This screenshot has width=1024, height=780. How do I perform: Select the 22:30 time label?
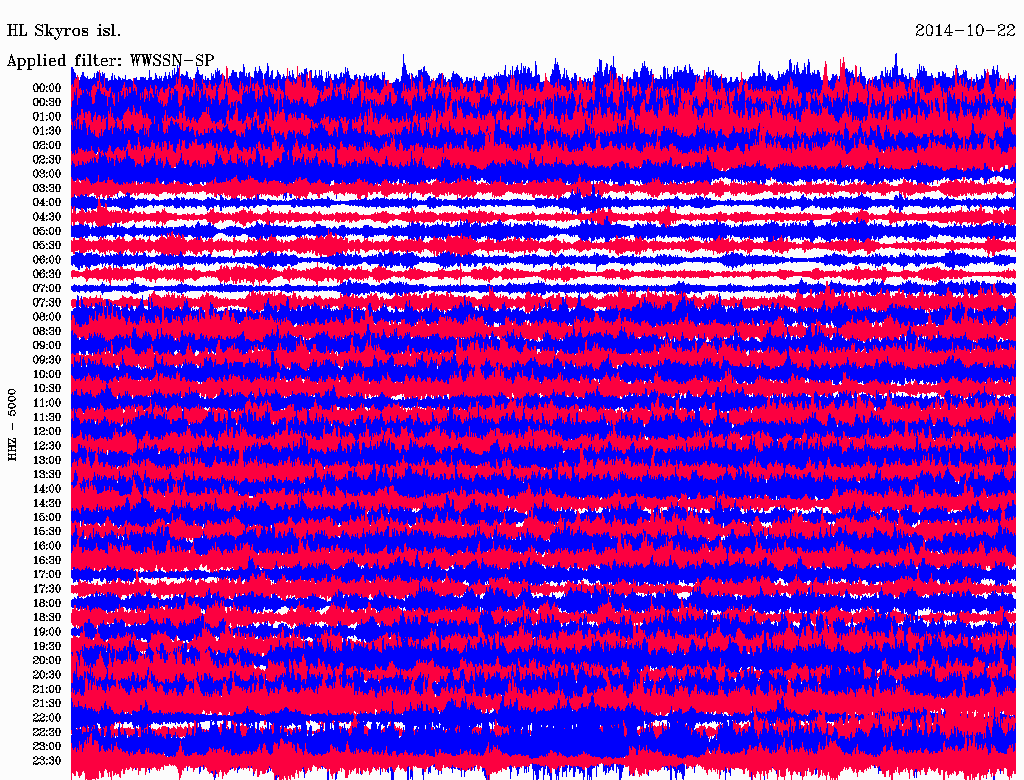tap(46, 732)
